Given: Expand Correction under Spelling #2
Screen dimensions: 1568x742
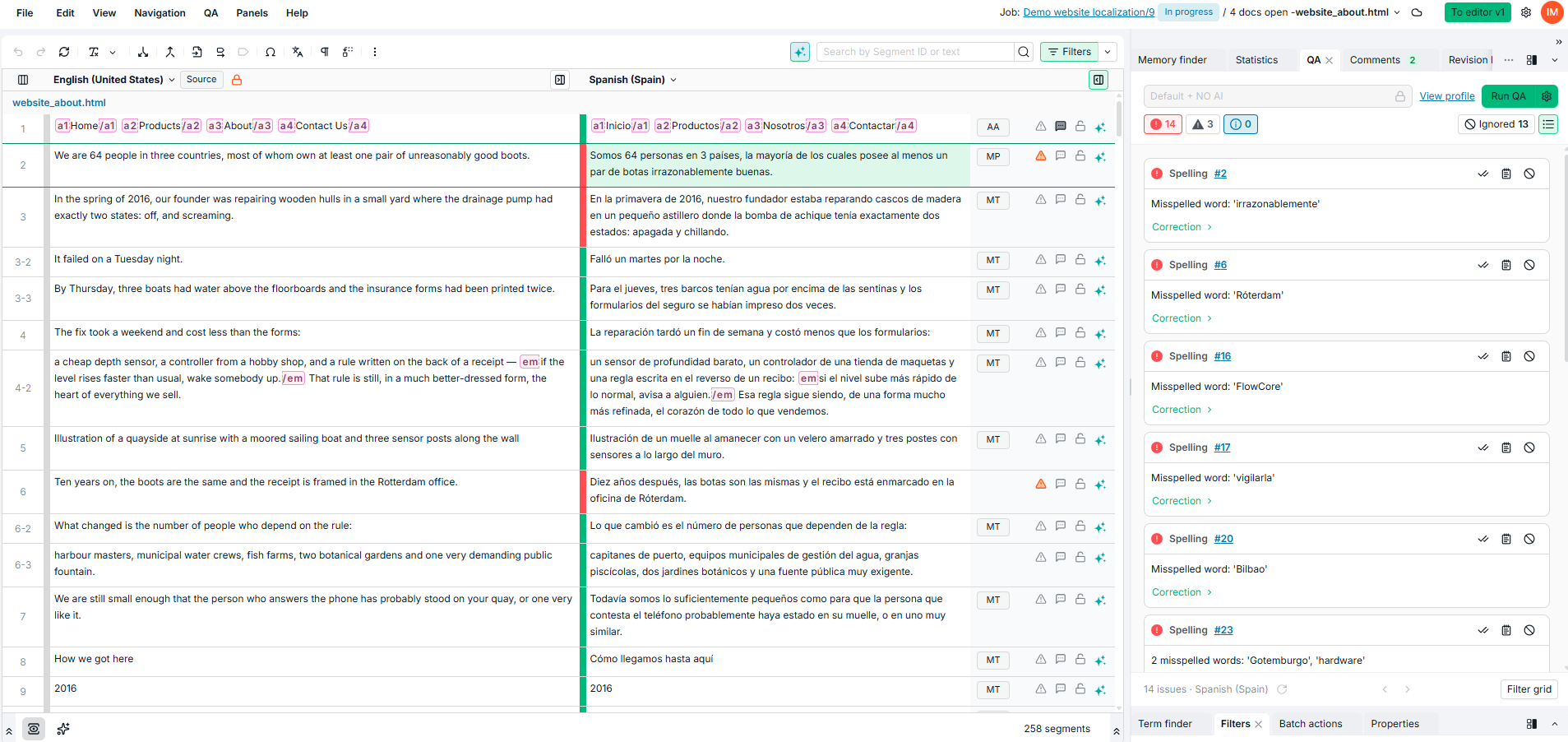Looking at the screenshot, I should pyautogui.click(x=1182, y=227).
